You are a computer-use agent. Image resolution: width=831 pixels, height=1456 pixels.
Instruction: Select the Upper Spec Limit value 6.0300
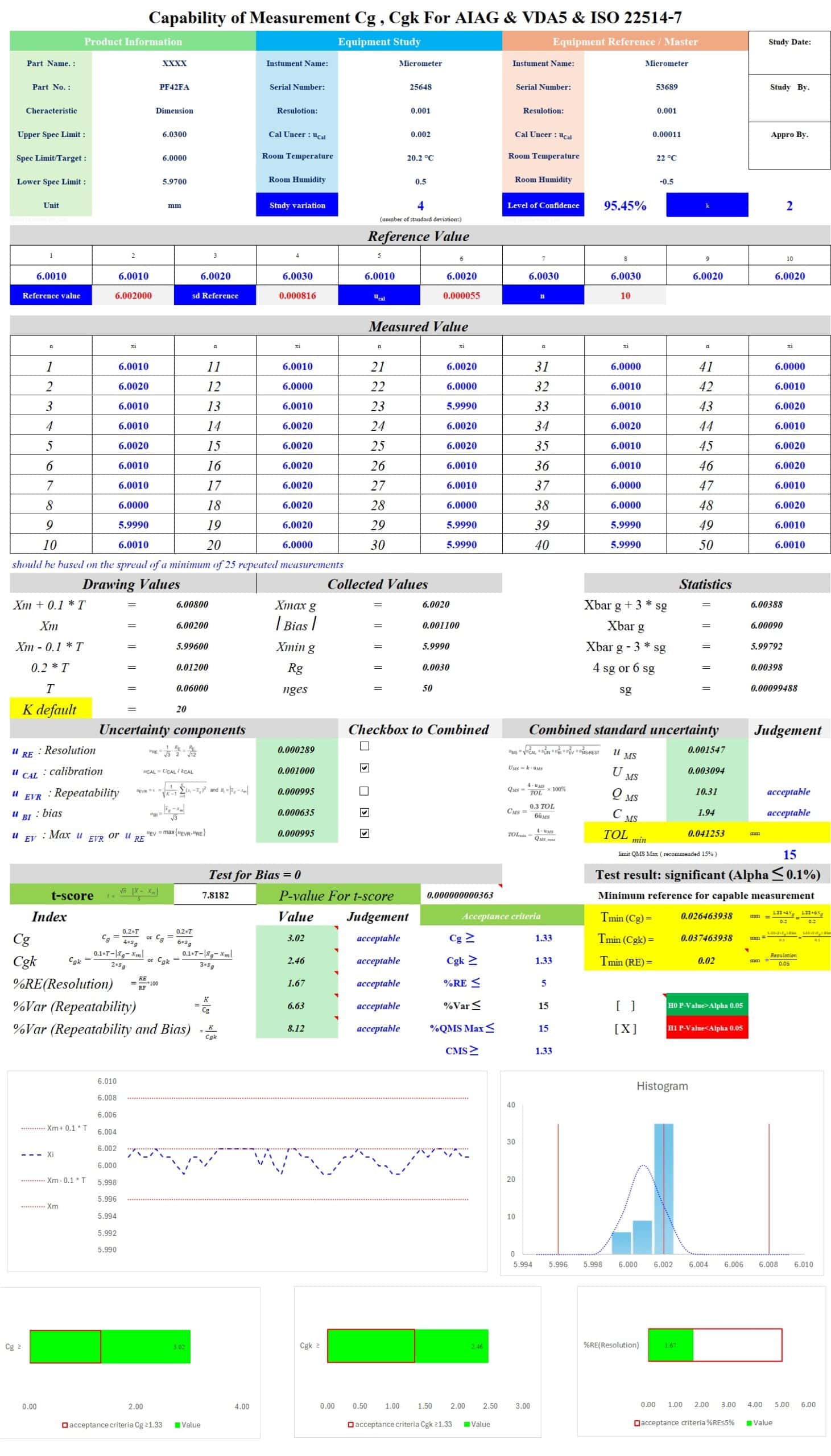(174, 135)
